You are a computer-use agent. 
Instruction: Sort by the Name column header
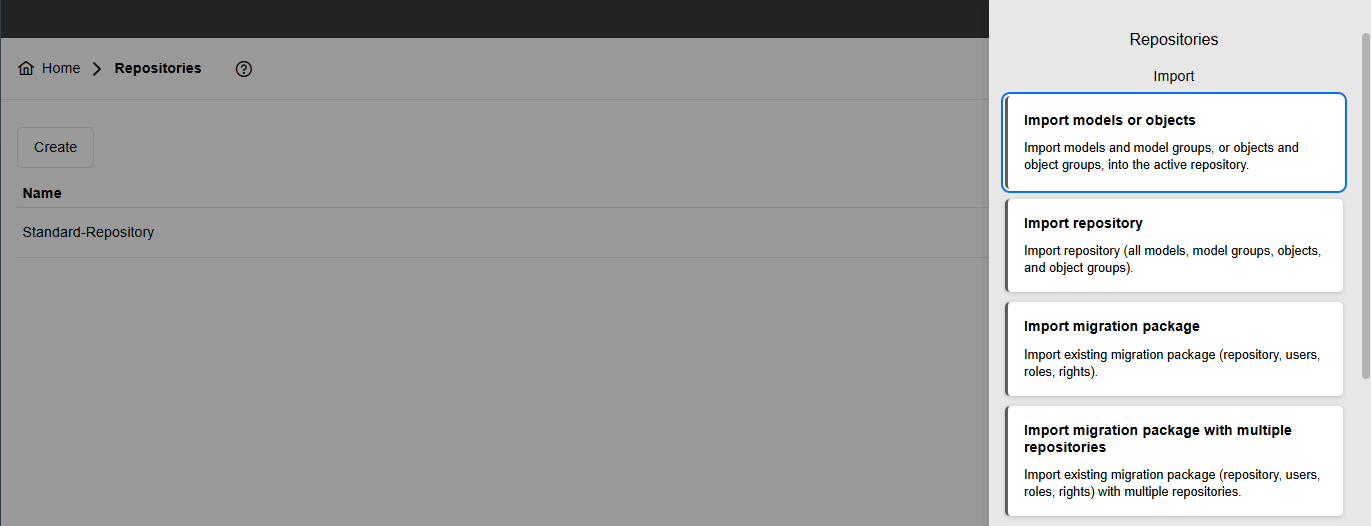click(42, 193)
